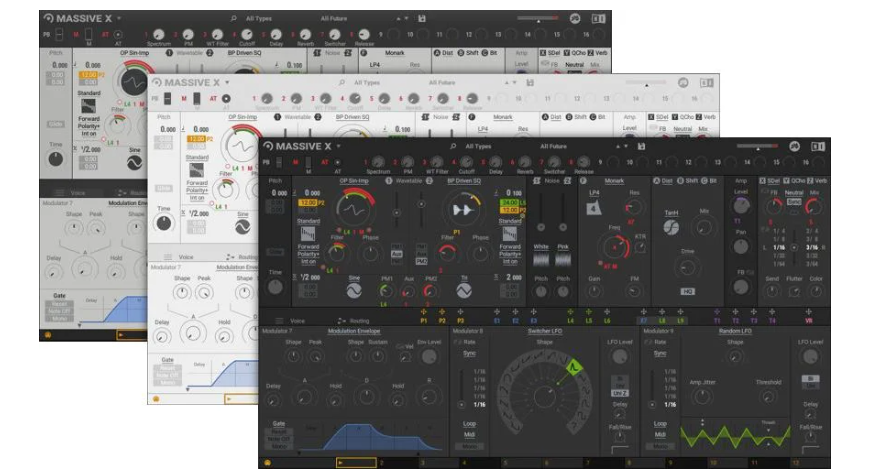Select the Sine oscillator waveform icon
The image size is (883, 475).
point(354,291)
